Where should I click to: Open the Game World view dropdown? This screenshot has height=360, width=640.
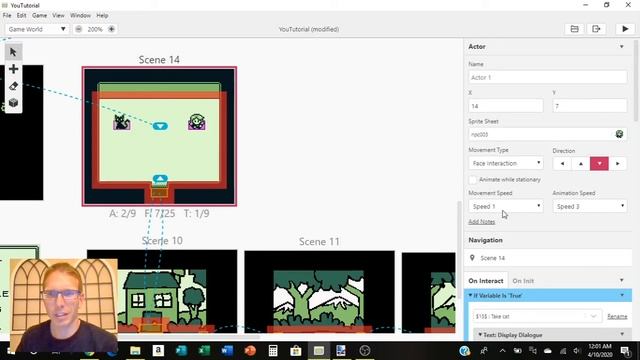click(37, 29)
